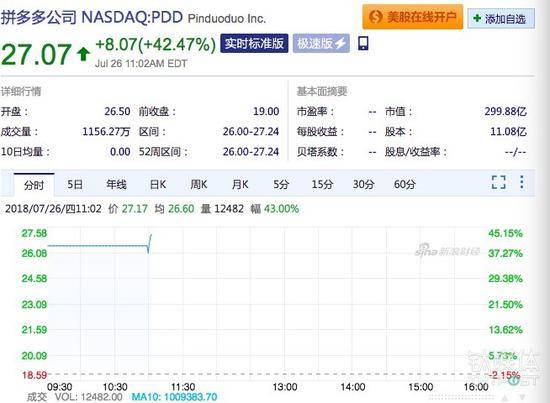The image size is (550, 403).
Task: Choose the 5分 interval tab
Action: click(281, 184)
